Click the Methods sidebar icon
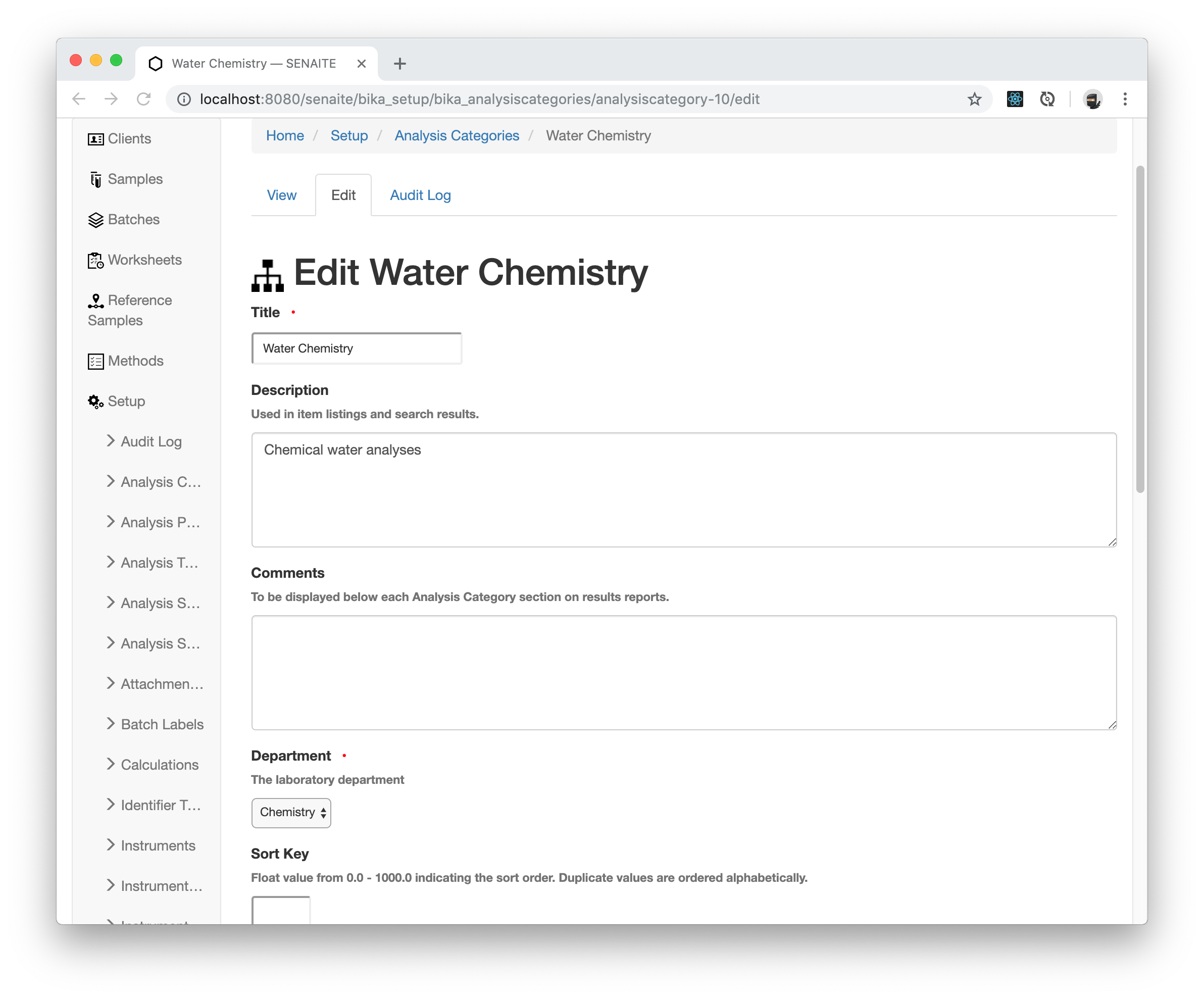 point(95,360)
